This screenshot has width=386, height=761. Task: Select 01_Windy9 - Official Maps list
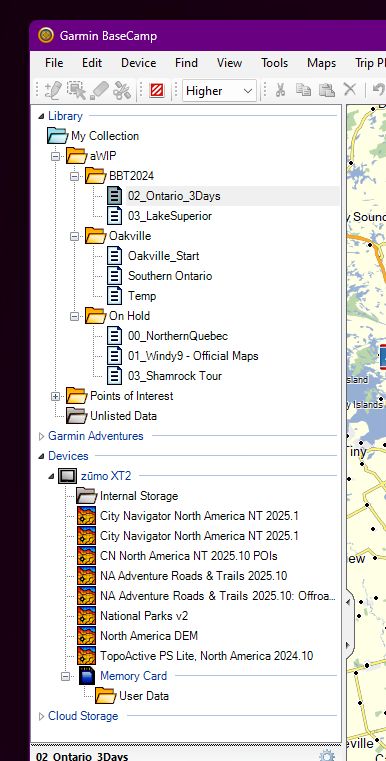[193, 356]
